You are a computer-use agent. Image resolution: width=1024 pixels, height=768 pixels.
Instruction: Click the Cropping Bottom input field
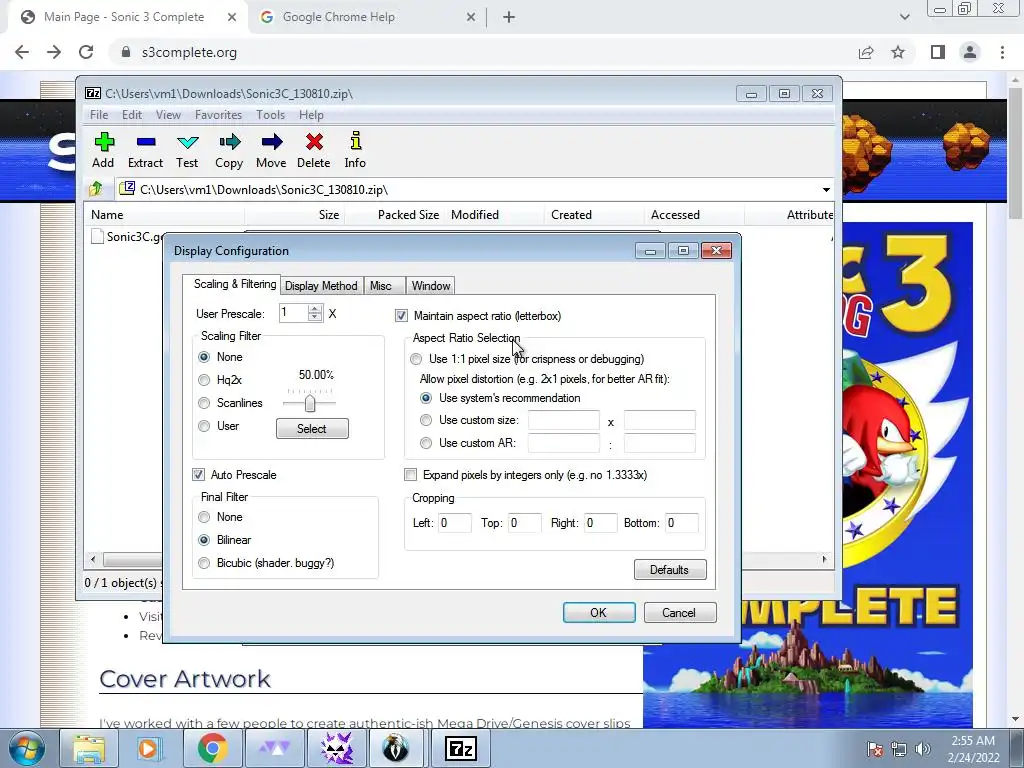point(681,523)
